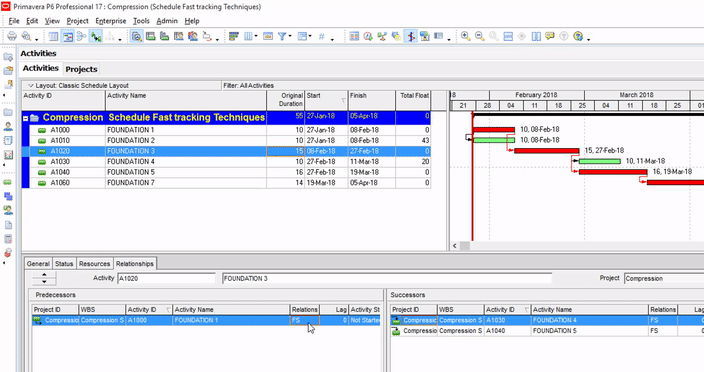704x372 pixels.
Task: Open the Help globe icon in the toolbar
Action: (578, 36)
